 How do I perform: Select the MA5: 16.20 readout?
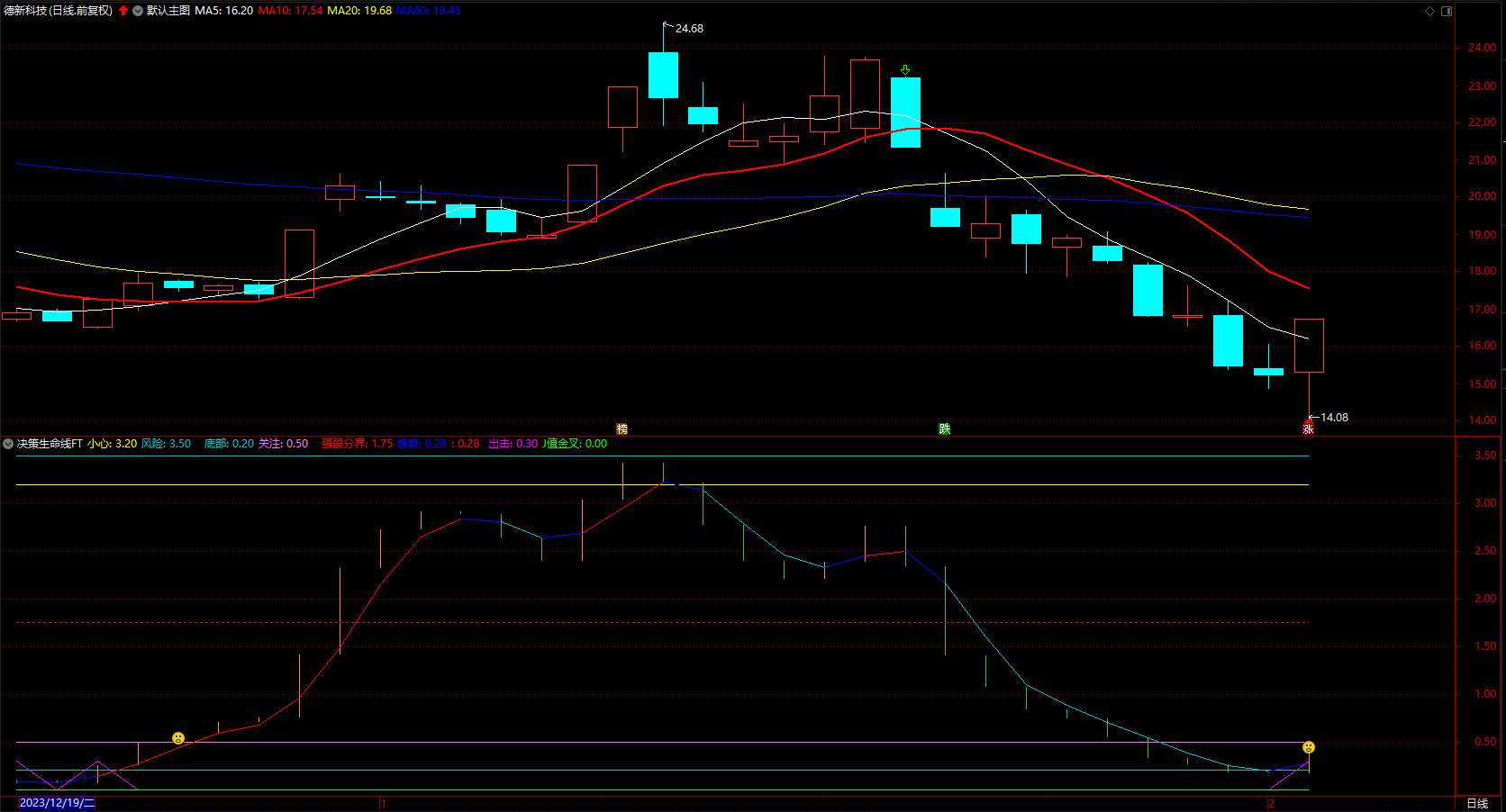tap(224, 11)
